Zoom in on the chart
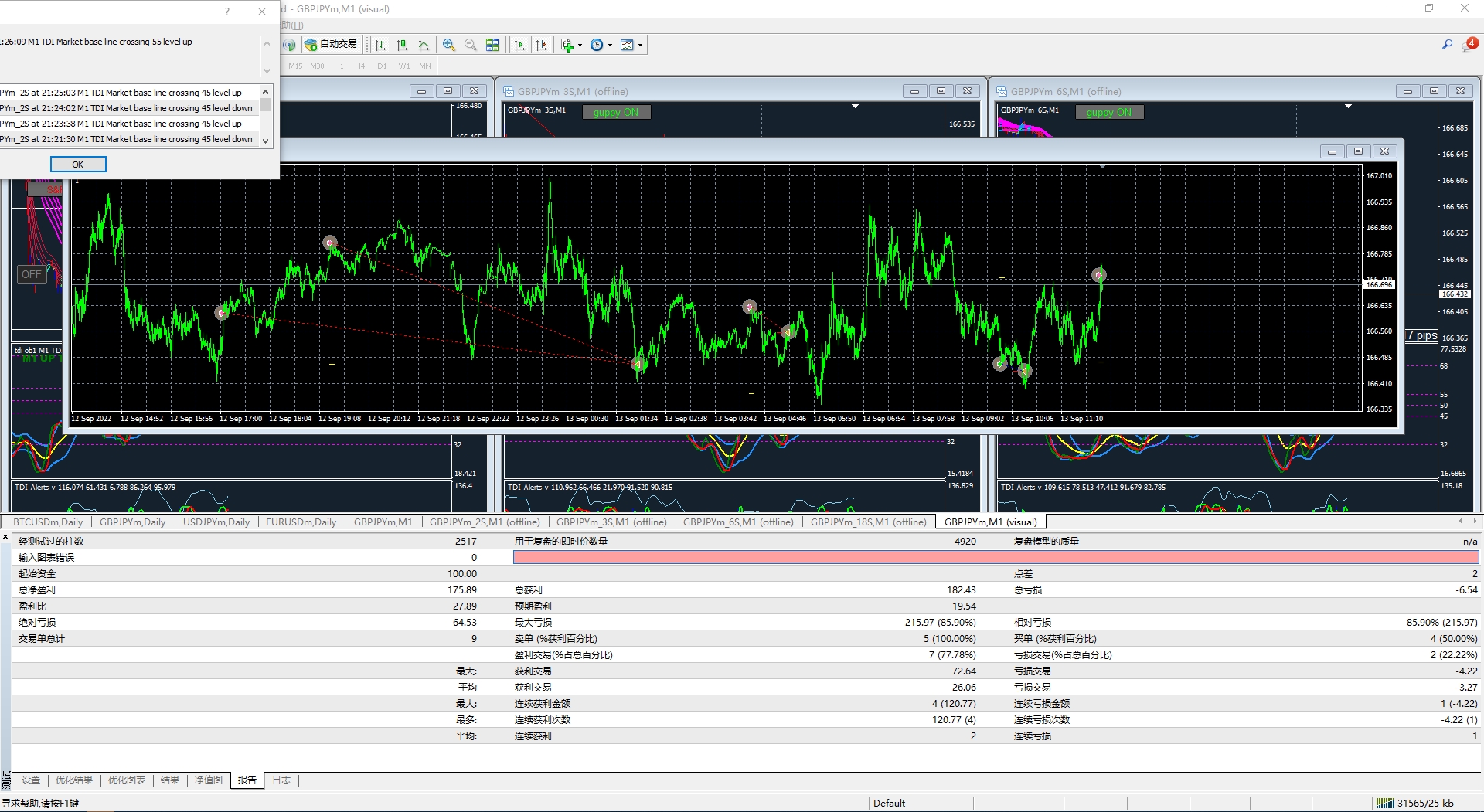1484x812 pixels. coord(449,45)
